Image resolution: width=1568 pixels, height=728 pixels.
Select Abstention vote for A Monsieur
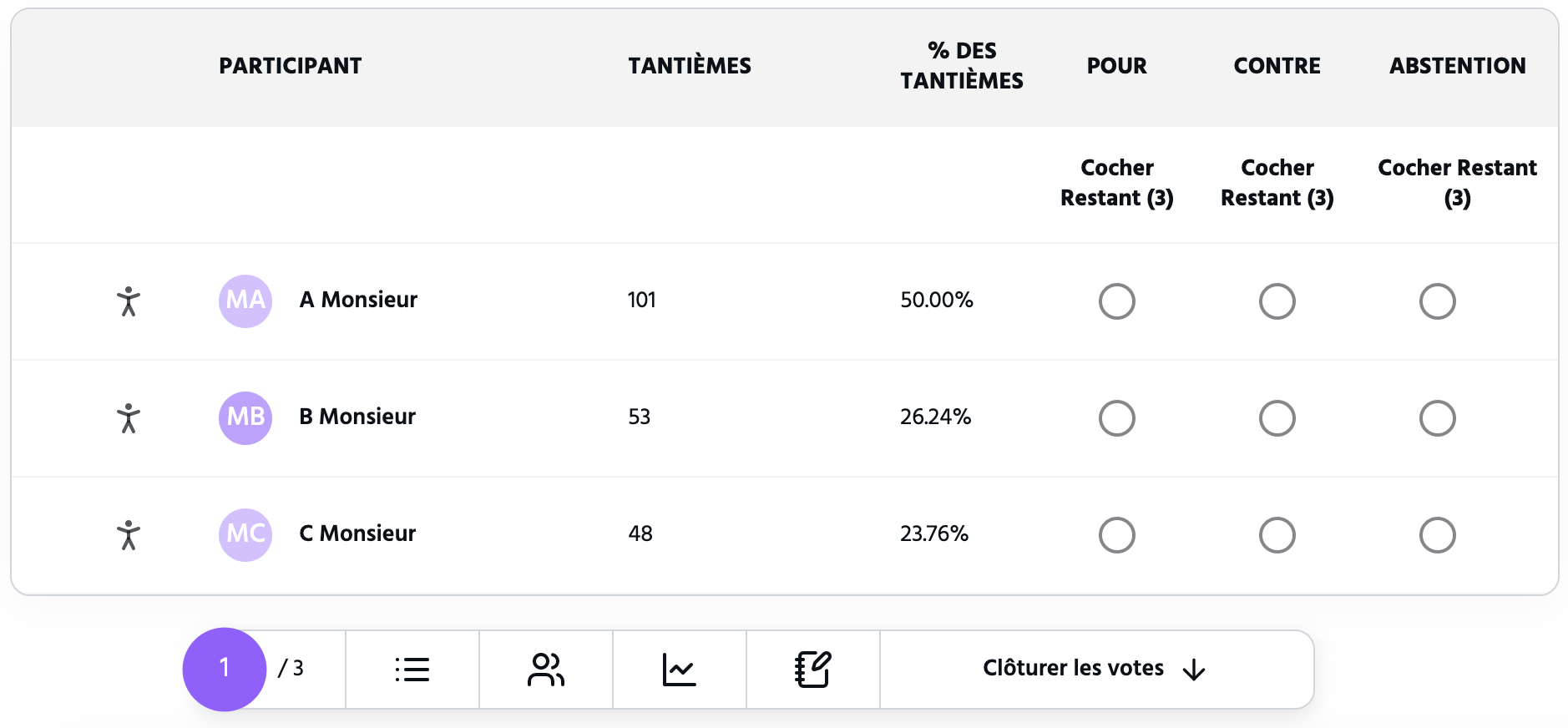(1438, 301)
